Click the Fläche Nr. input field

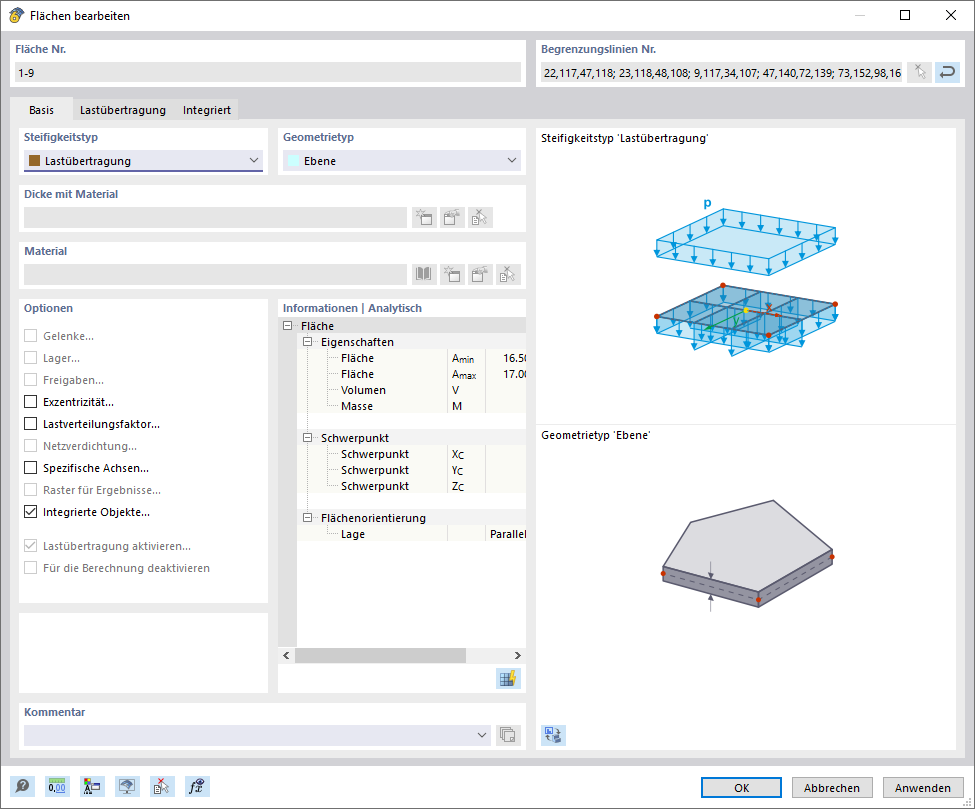267,73
